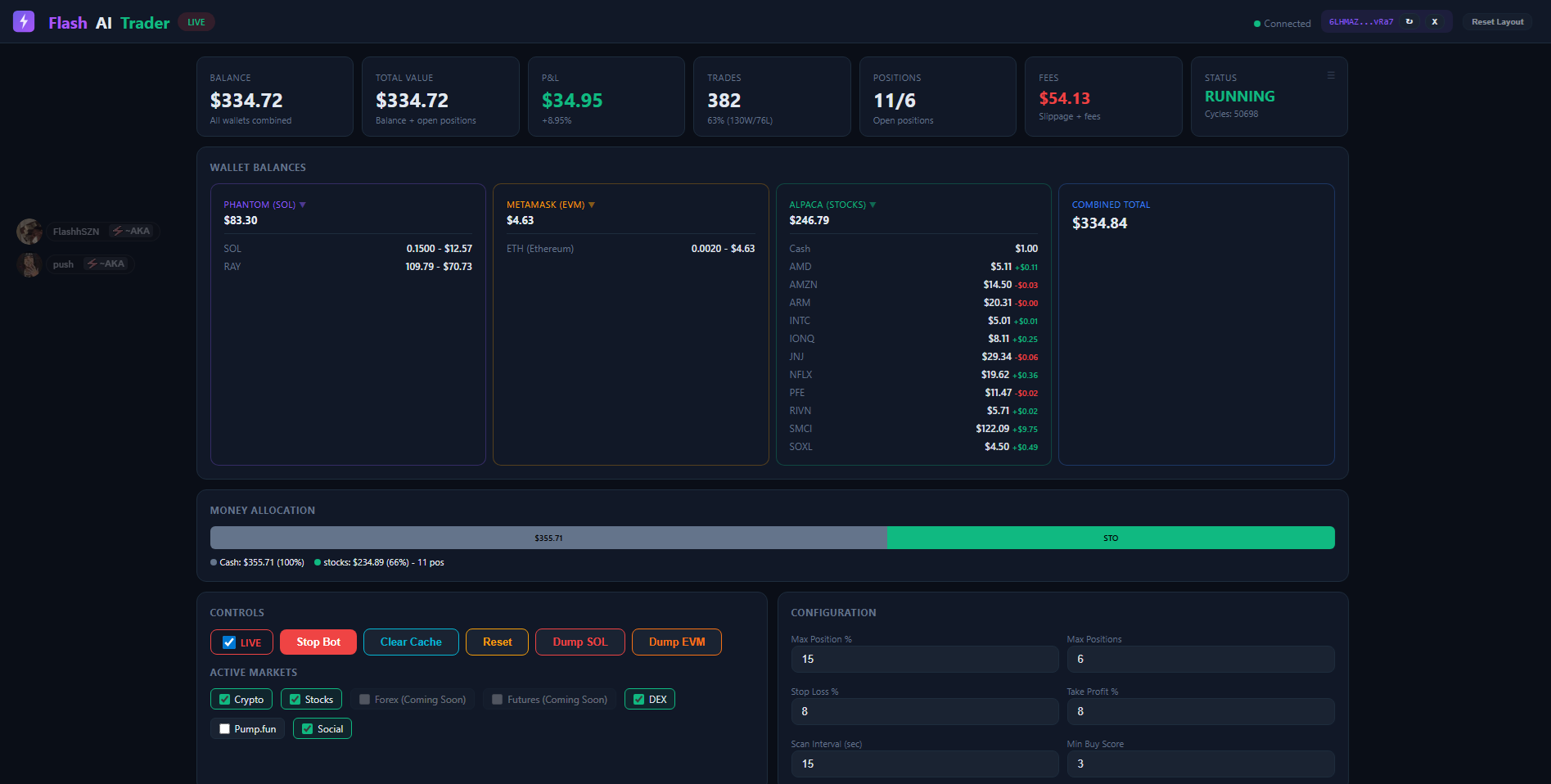This screenshot has height=784, width=1551.
Task: Click the Reset Layout button
Action: click(1497, 22)
